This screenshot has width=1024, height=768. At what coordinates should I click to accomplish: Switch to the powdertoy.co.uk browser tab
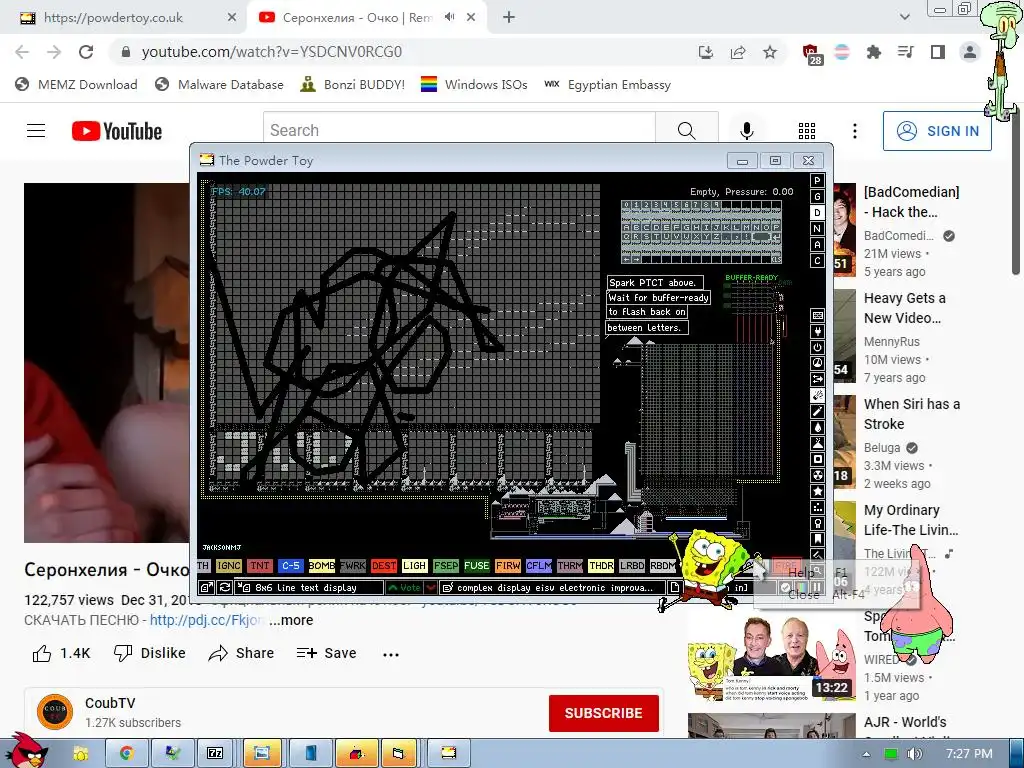124,18
